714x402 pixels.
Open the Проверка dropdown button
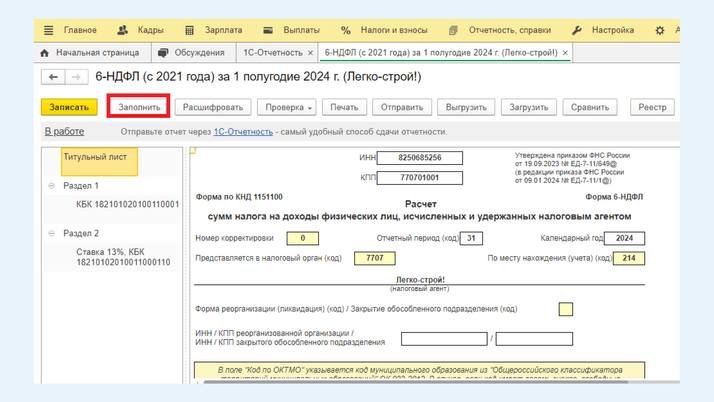tap(286, 107)
